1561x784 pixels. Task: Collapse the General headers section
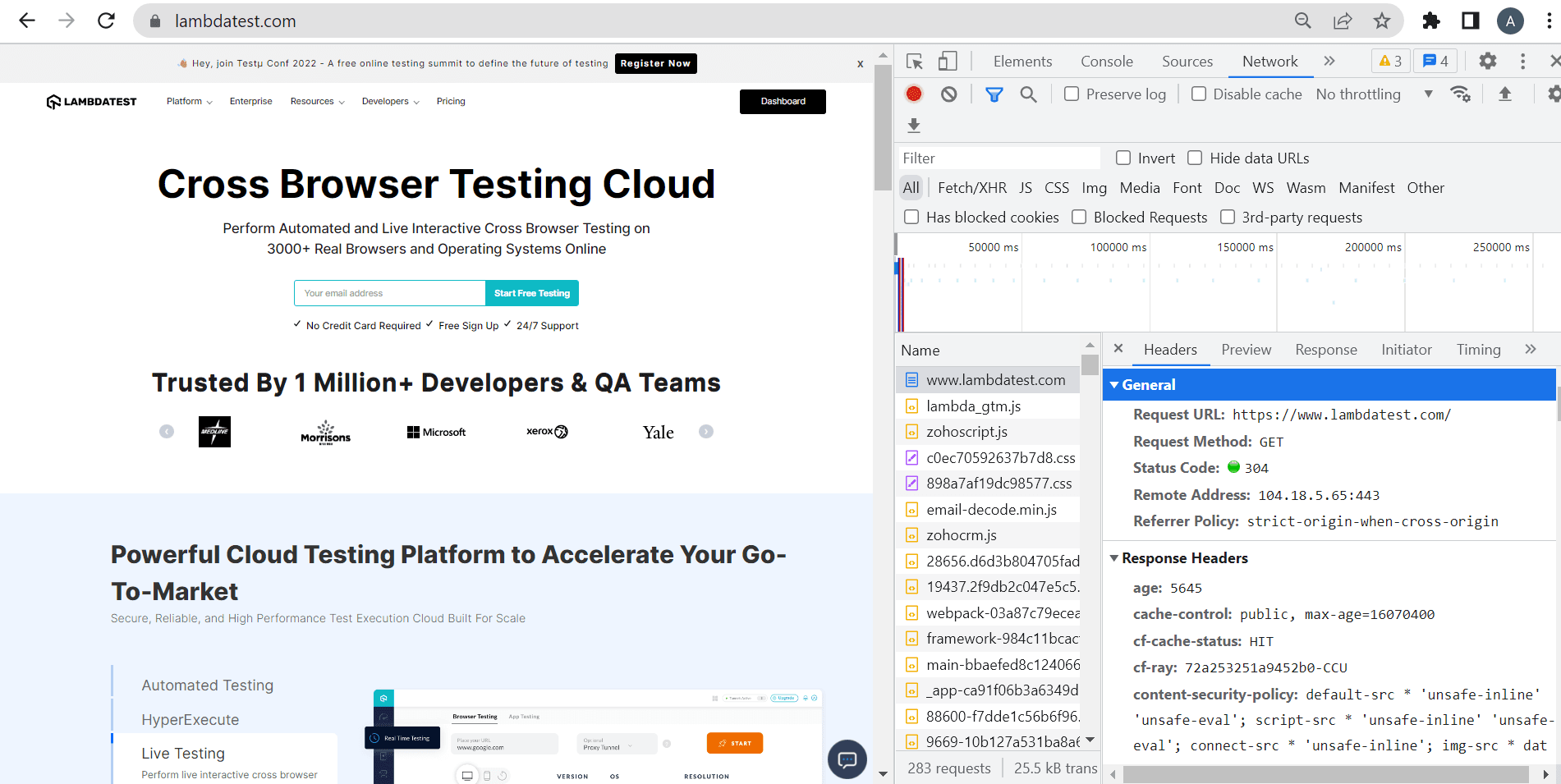coord(1114,385)
